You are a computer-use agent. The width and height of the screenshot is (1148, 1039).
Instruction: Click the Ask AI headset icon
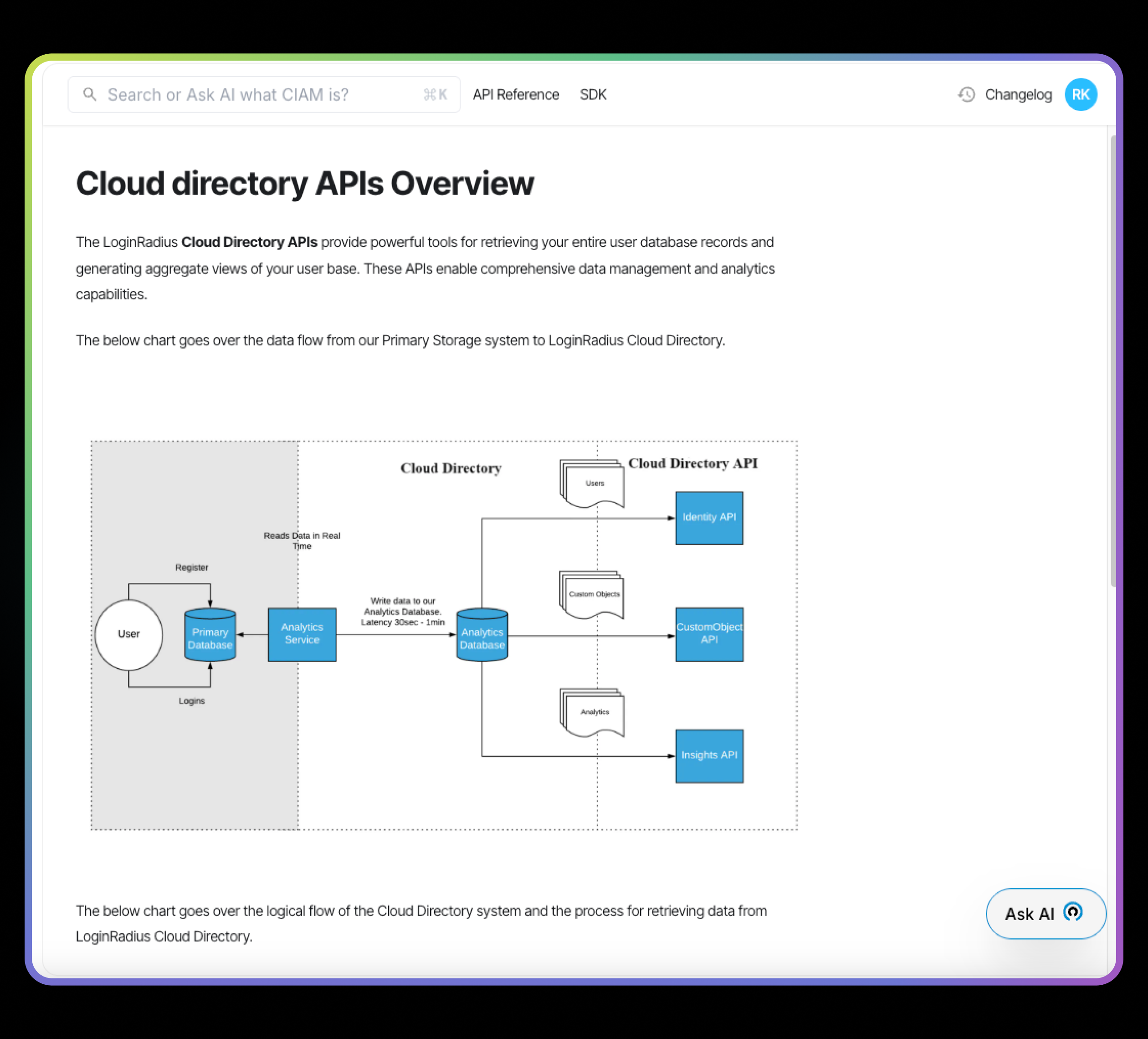click(1073, 912)
